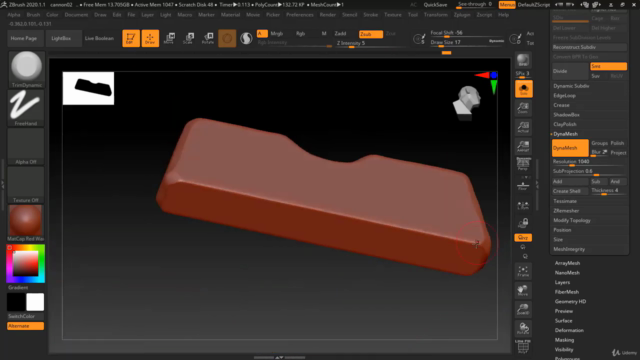Open the MatCap Red Wax material picker
640x360 pixels.
[x=26, y=223]
